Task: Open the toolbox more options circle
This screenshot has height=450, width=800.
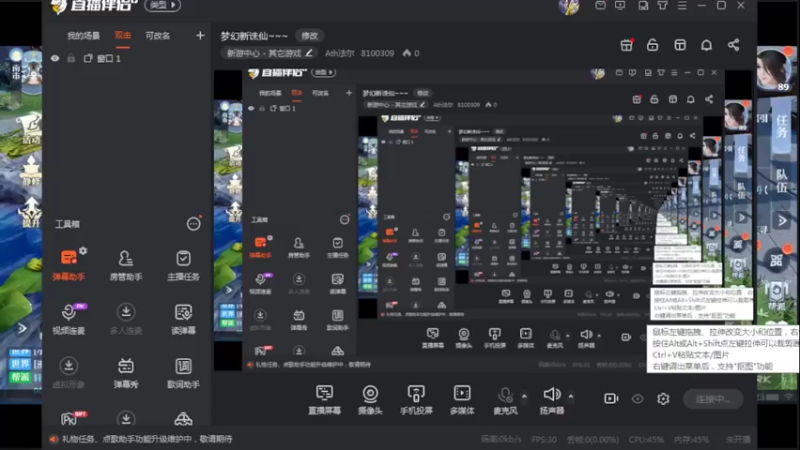Action: (193, 223)
